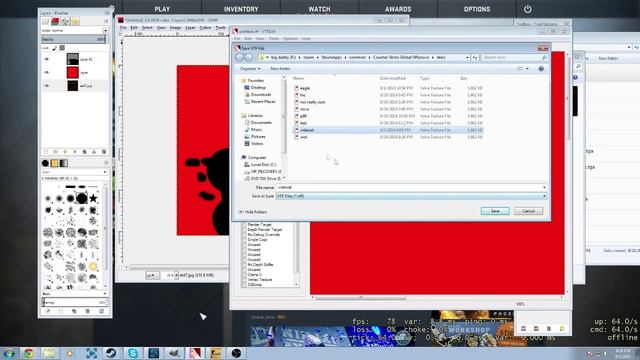Check No Debug Override flag in VTFEdit

244,235
